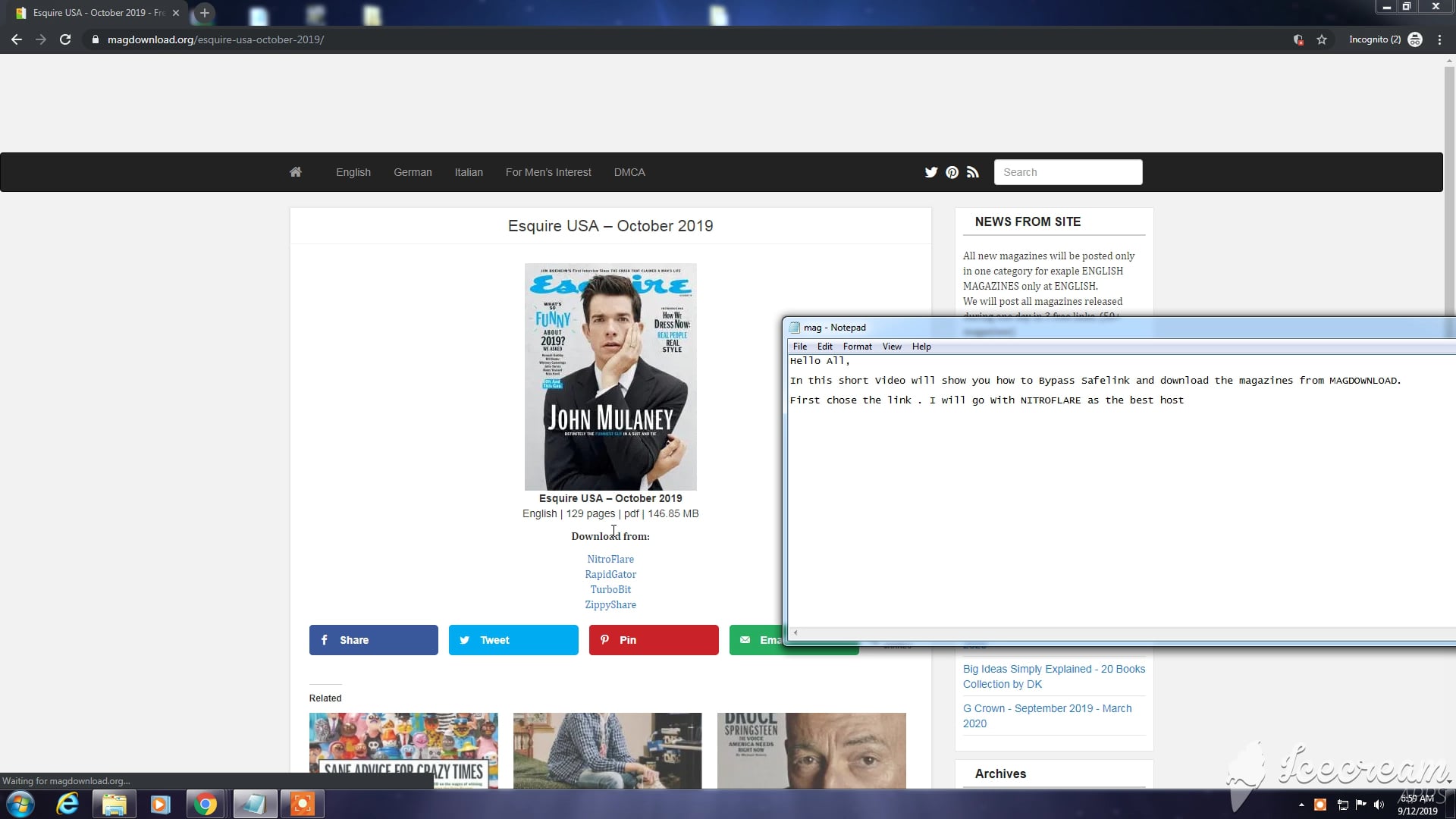
Task: Click the Esquire USA – October 2019 heading
Action: 610,226
